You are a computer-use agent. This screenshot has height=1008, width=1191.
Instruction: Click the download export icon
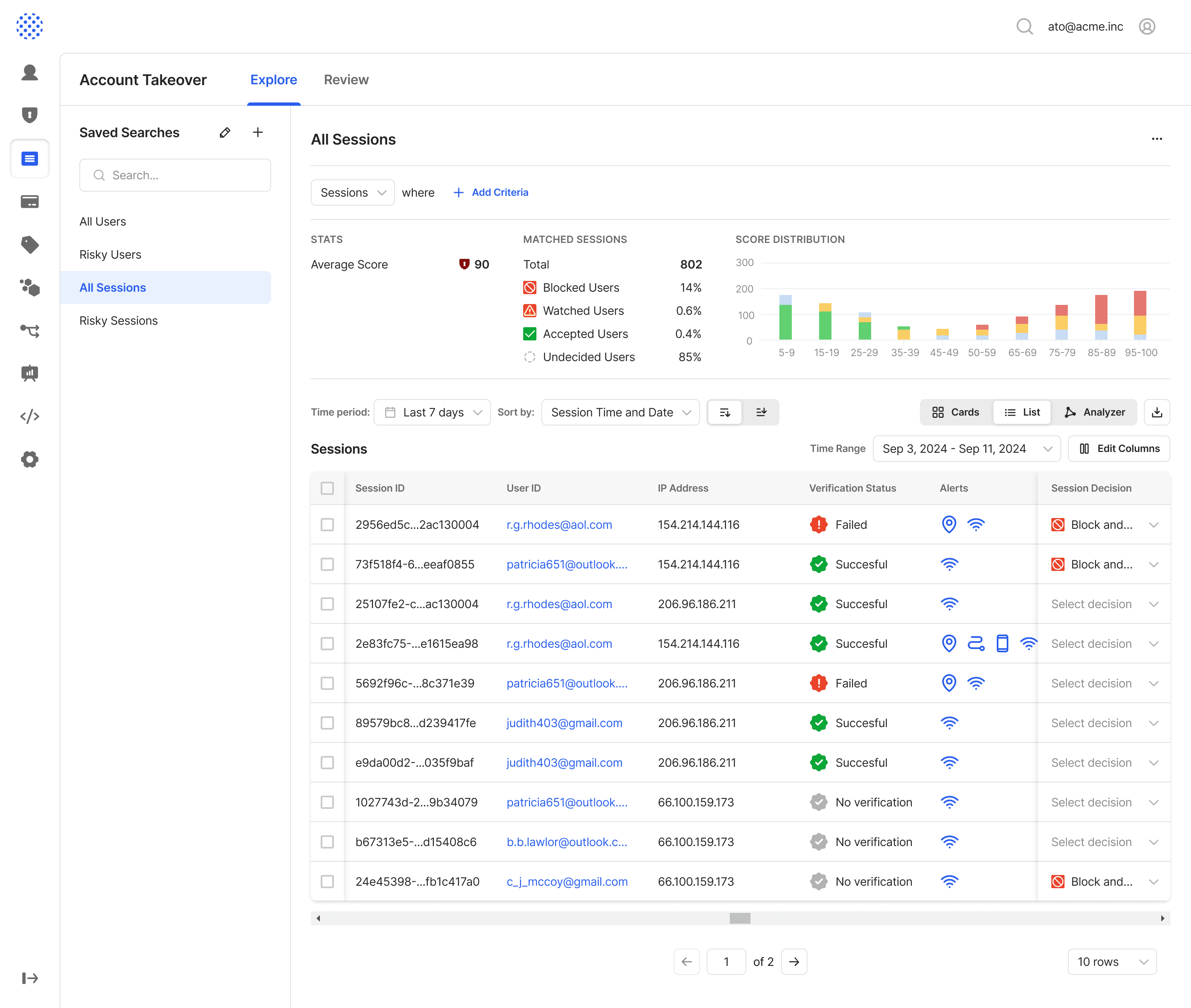pos(1157,412)
